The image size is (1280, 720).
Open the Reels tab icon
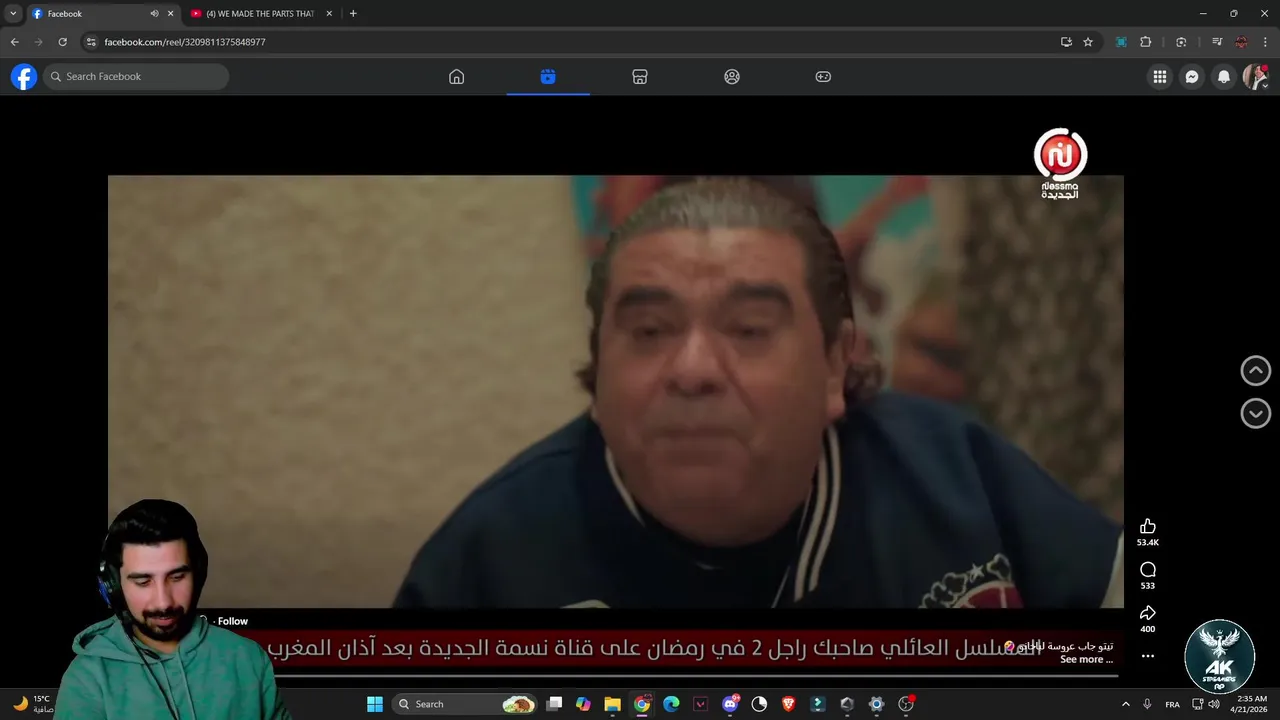tap(548, 77)
